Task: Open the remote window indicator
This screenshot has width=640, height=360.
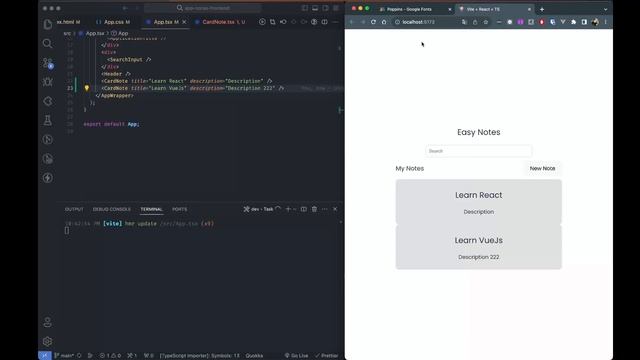Action: [x=44, y=356]
